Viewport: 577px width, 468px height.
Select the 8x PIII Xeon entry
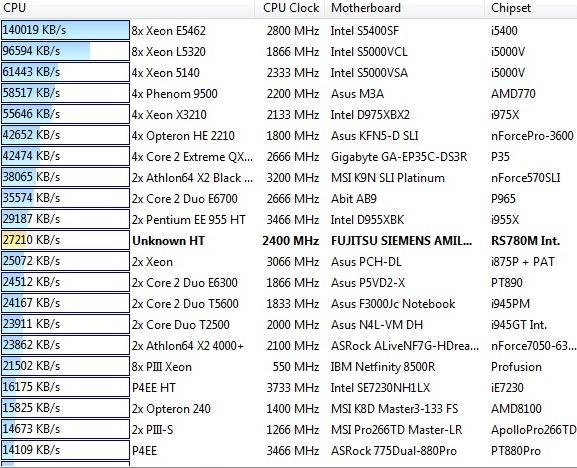(x=162, y=366)
